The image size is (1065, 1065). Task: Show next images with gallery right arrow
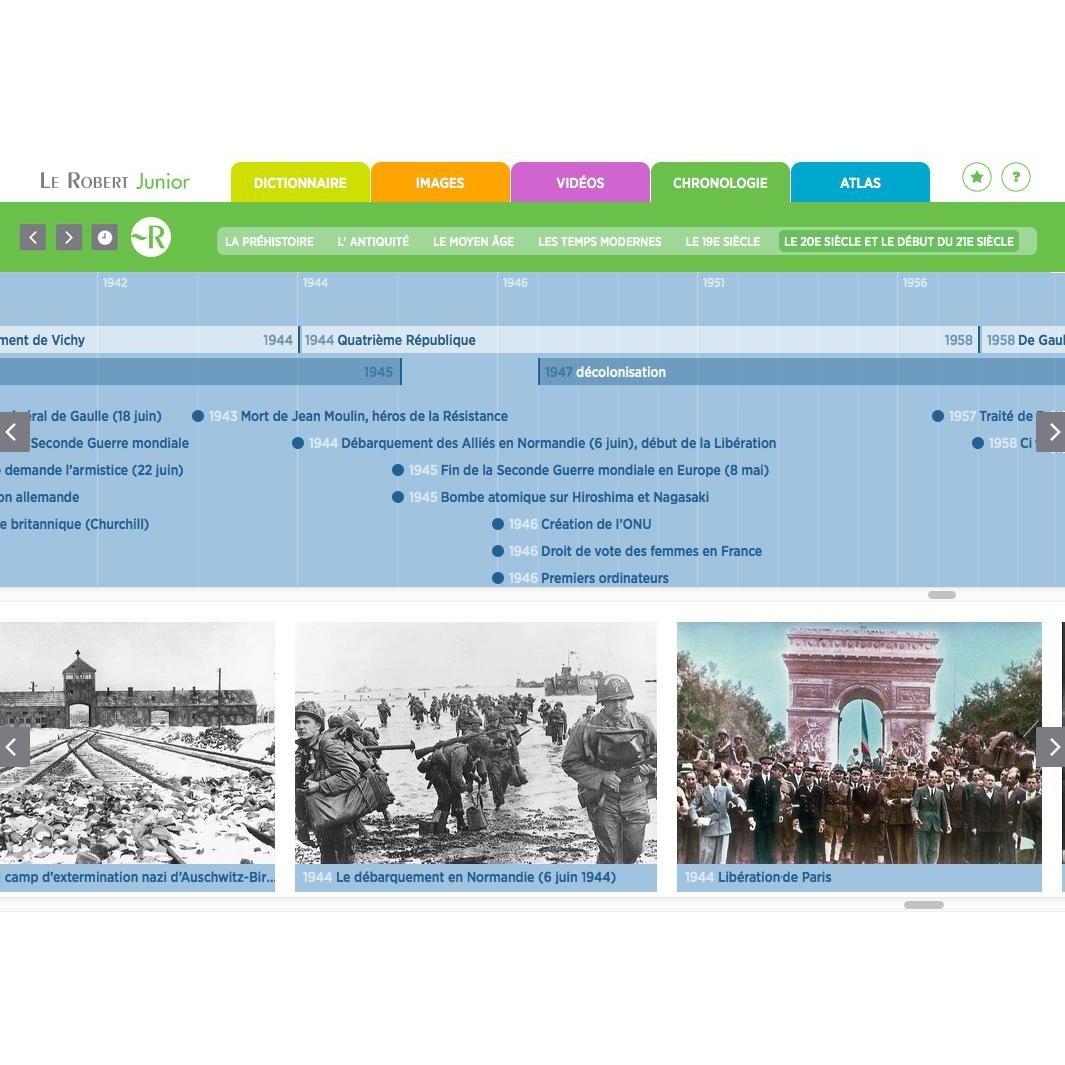(x=1052, y=746)
